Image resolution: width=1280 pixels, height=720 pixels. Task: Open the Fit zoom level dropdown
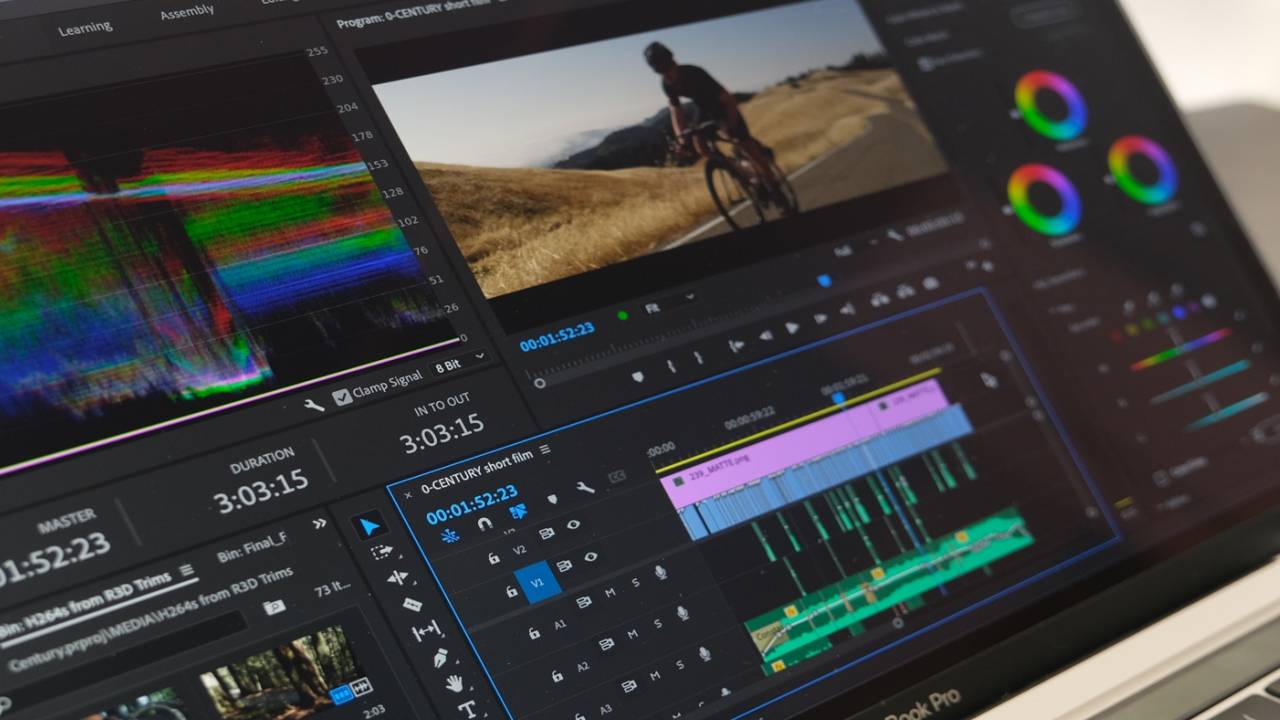pyautogui.click(x=668, y=302)
